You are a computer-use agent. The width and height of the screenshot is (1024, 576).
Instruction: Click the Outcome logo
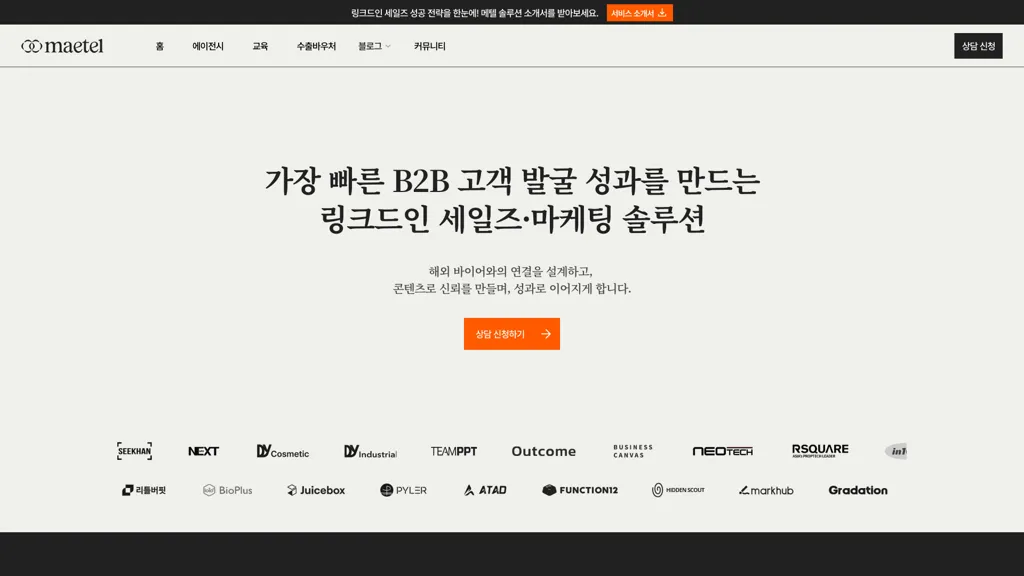click(x=543, y=451)
